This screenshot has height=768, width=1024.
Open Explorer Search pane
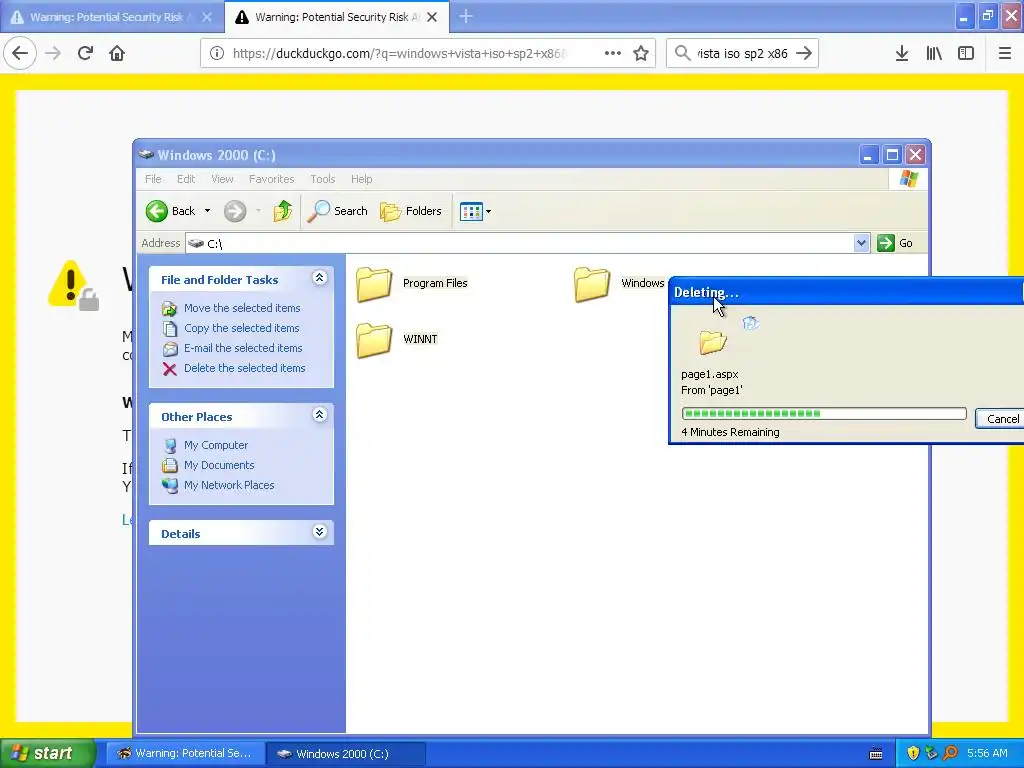pyautogui.click(x=337, y=211)
